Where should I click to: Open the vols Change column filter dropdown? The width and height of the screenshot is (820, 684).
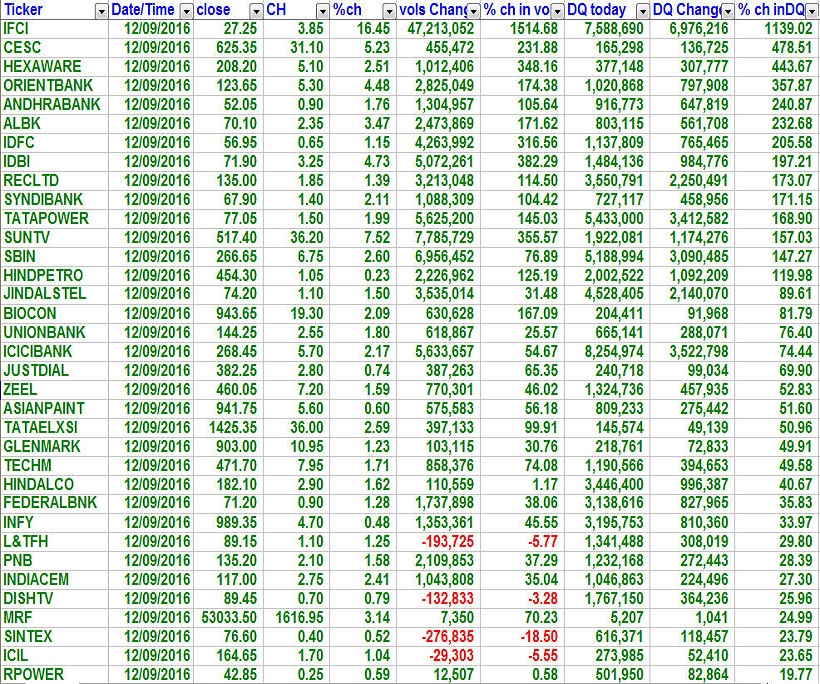point(473,10)
